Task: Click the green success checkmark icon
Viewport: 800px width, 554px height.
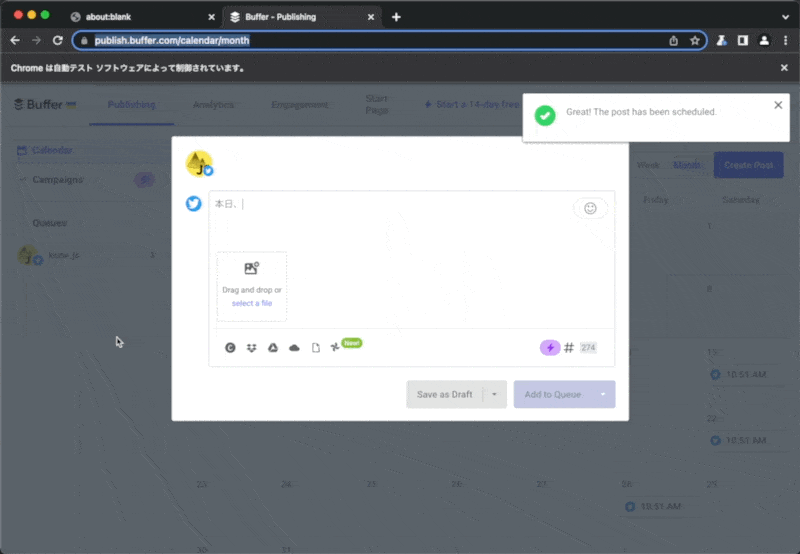Action: point(545,116)
